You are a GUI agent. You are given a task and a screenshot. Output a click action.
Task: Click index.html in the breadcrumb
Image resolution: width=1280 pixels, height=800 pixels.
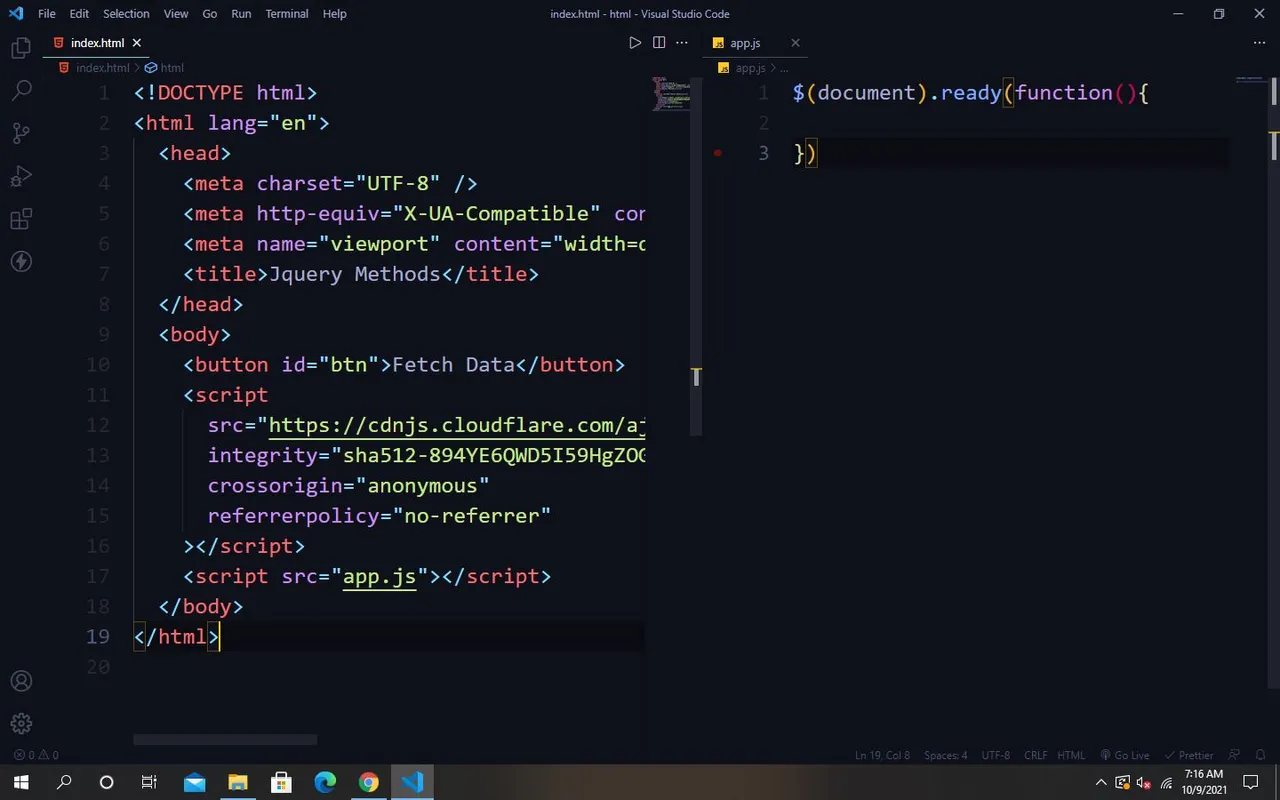pos(103,68)
